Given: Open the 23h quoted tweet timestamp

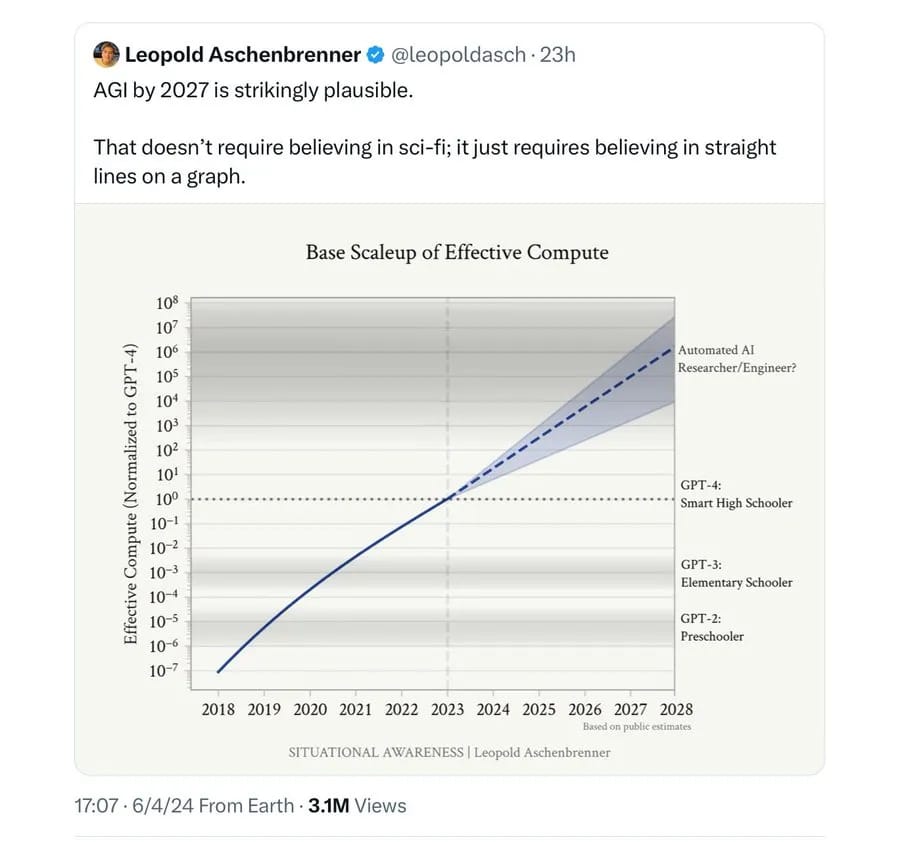Looking at the screenshot, I should pyautogui.click(x=558, y=54).
